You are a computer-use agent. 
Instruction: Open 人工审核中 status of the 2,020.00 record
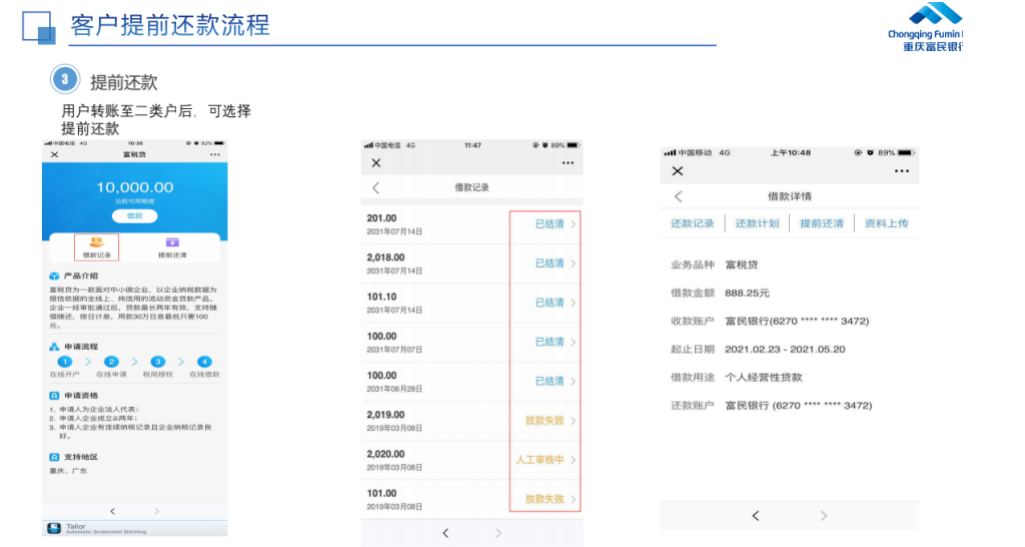pyautogui.click(x=539, y=460)
